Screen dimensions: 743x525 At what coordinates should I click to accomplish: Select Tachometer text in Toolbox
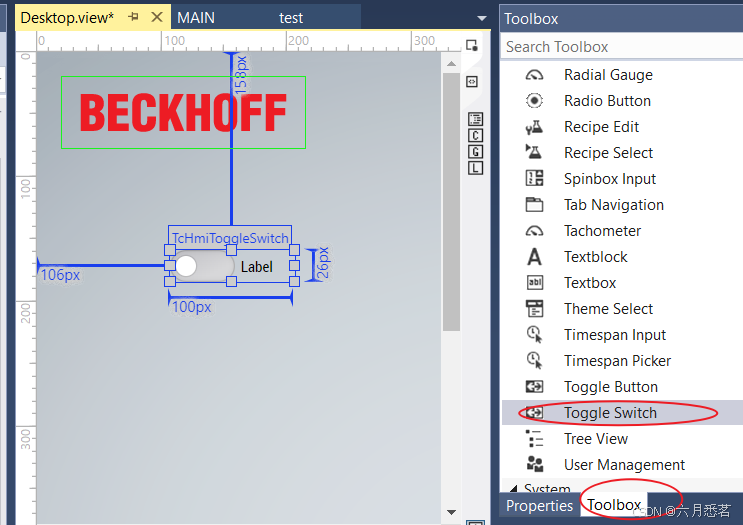(x=602, y=231)
